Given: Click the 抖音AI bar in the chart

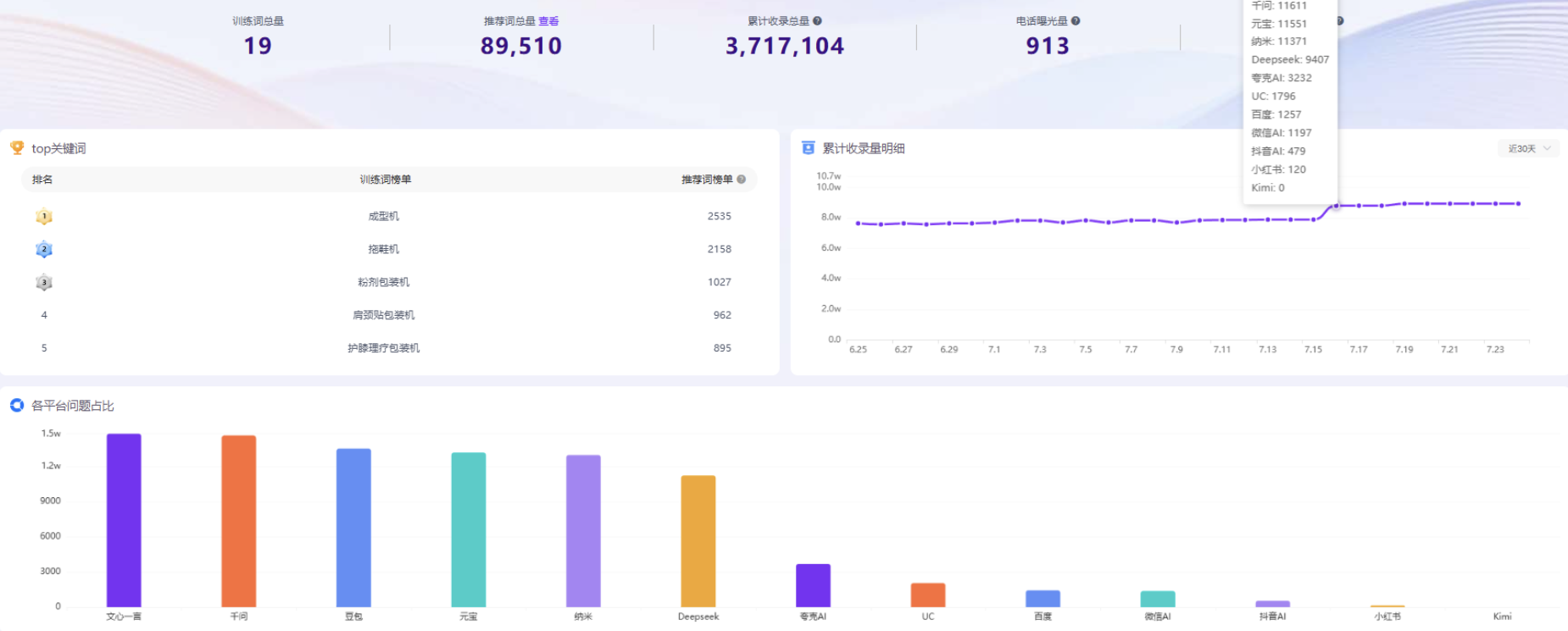Looking at the screenshot, I should point(1273,604).
